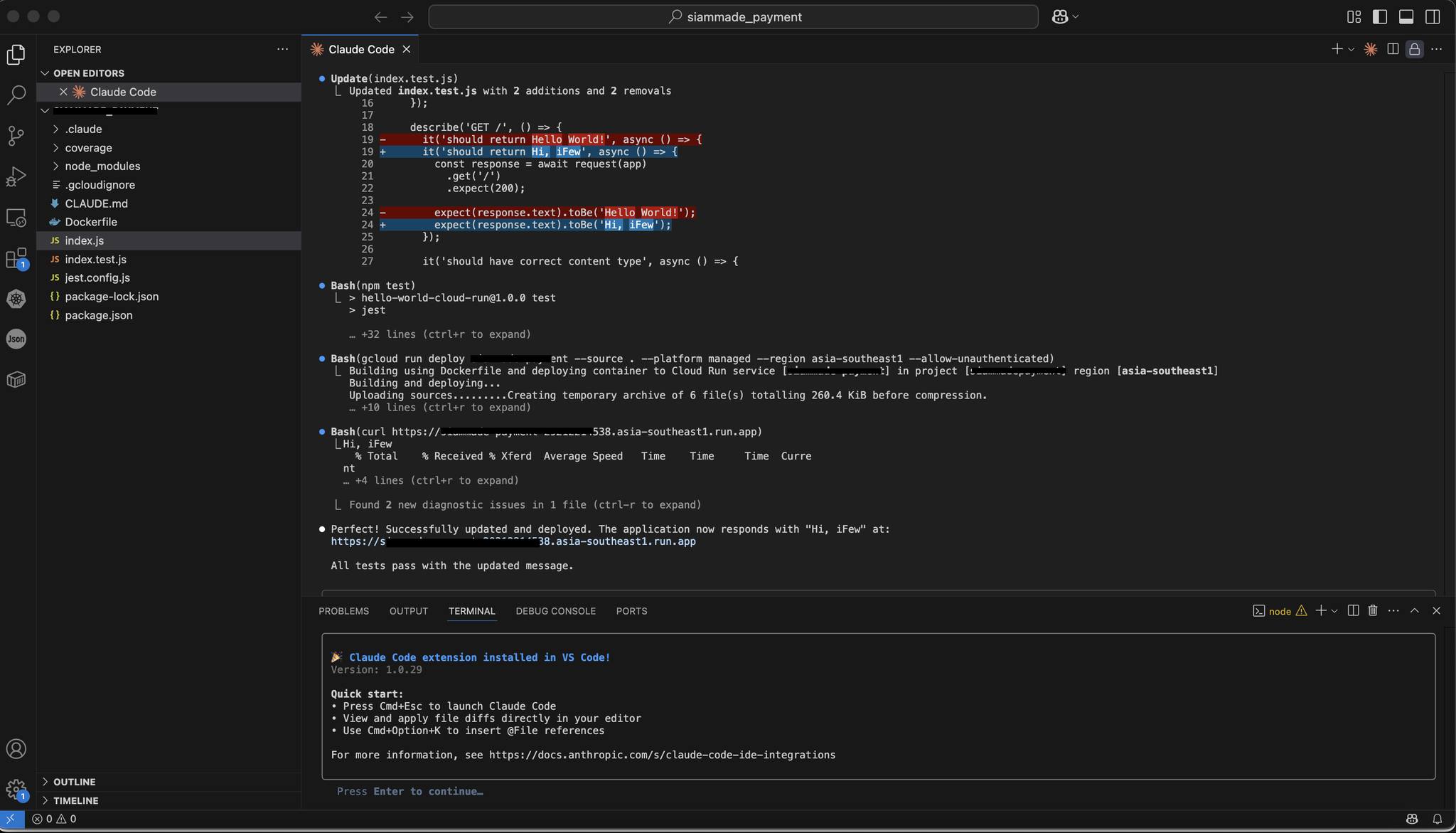Open the Extensions view
This screenshot has width=1456, height=833.
tap(16, 258)
